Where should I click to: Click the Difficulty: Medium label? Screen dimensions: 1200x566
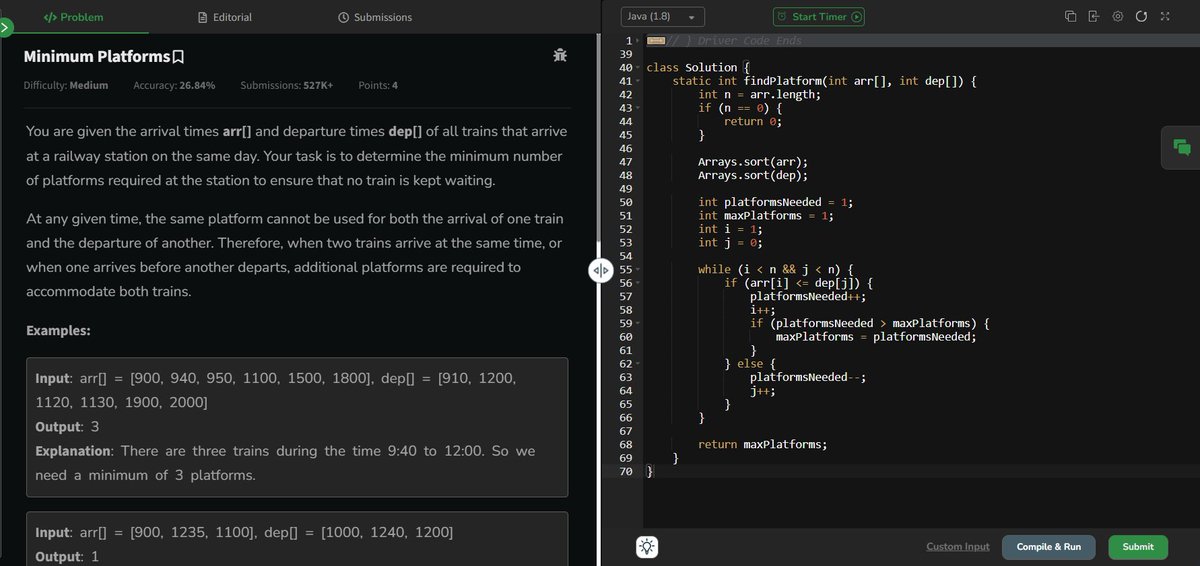pyautogui.click(x=66, y=85)
